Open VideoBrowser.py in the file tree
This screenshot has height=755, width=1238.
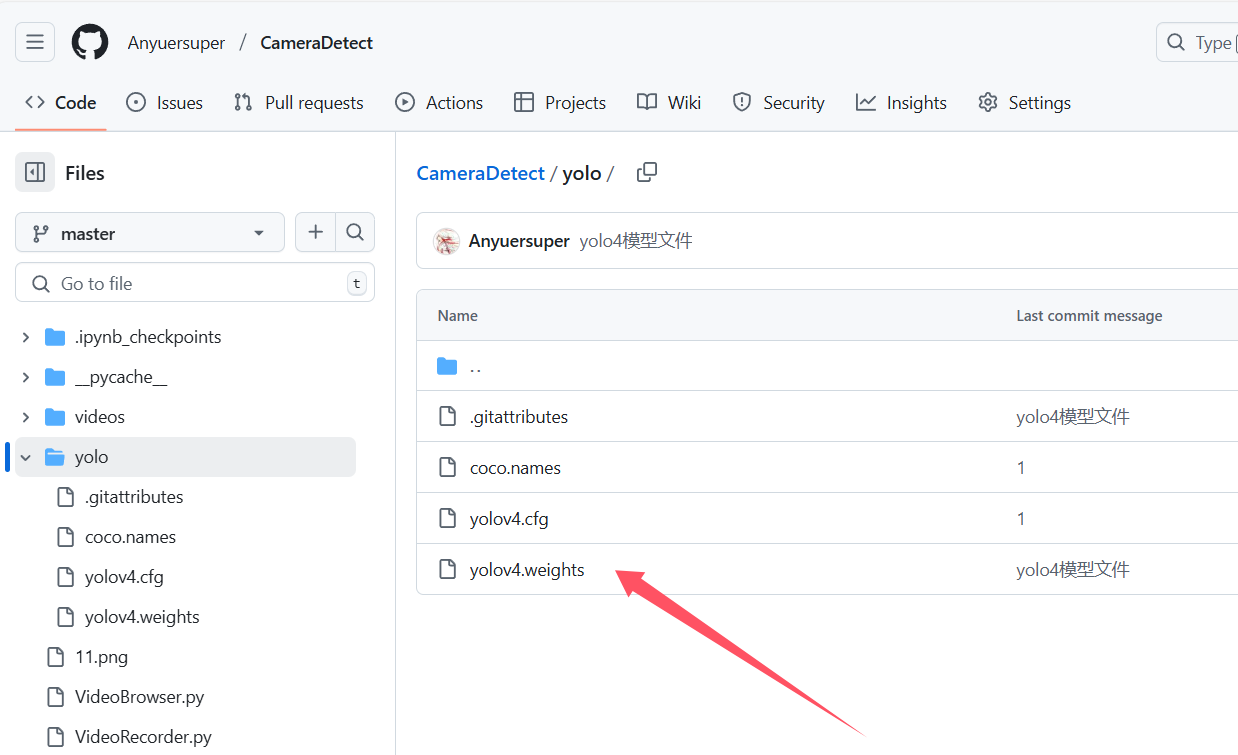tap(139, 697)
